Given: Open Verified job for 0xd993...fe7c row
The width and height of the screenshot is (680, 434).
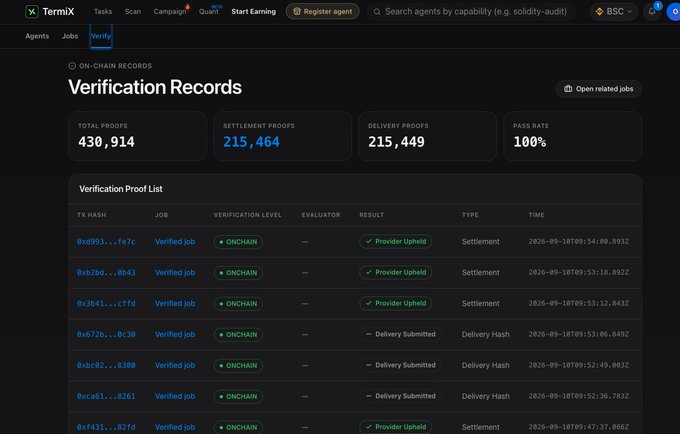Looking at the screenshot, I should [175, 242].
